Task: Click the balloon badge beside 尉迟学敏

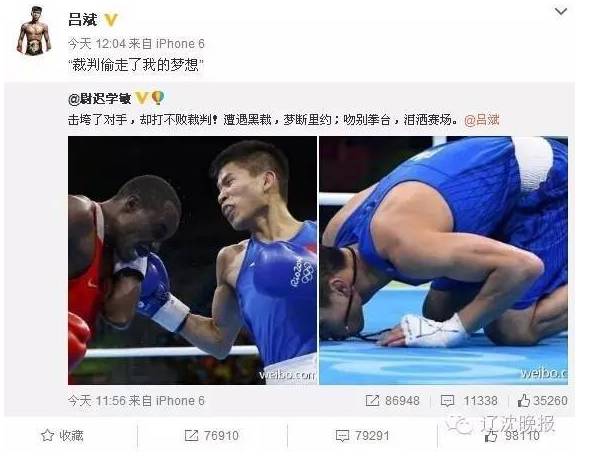Action: click(158, 98)
